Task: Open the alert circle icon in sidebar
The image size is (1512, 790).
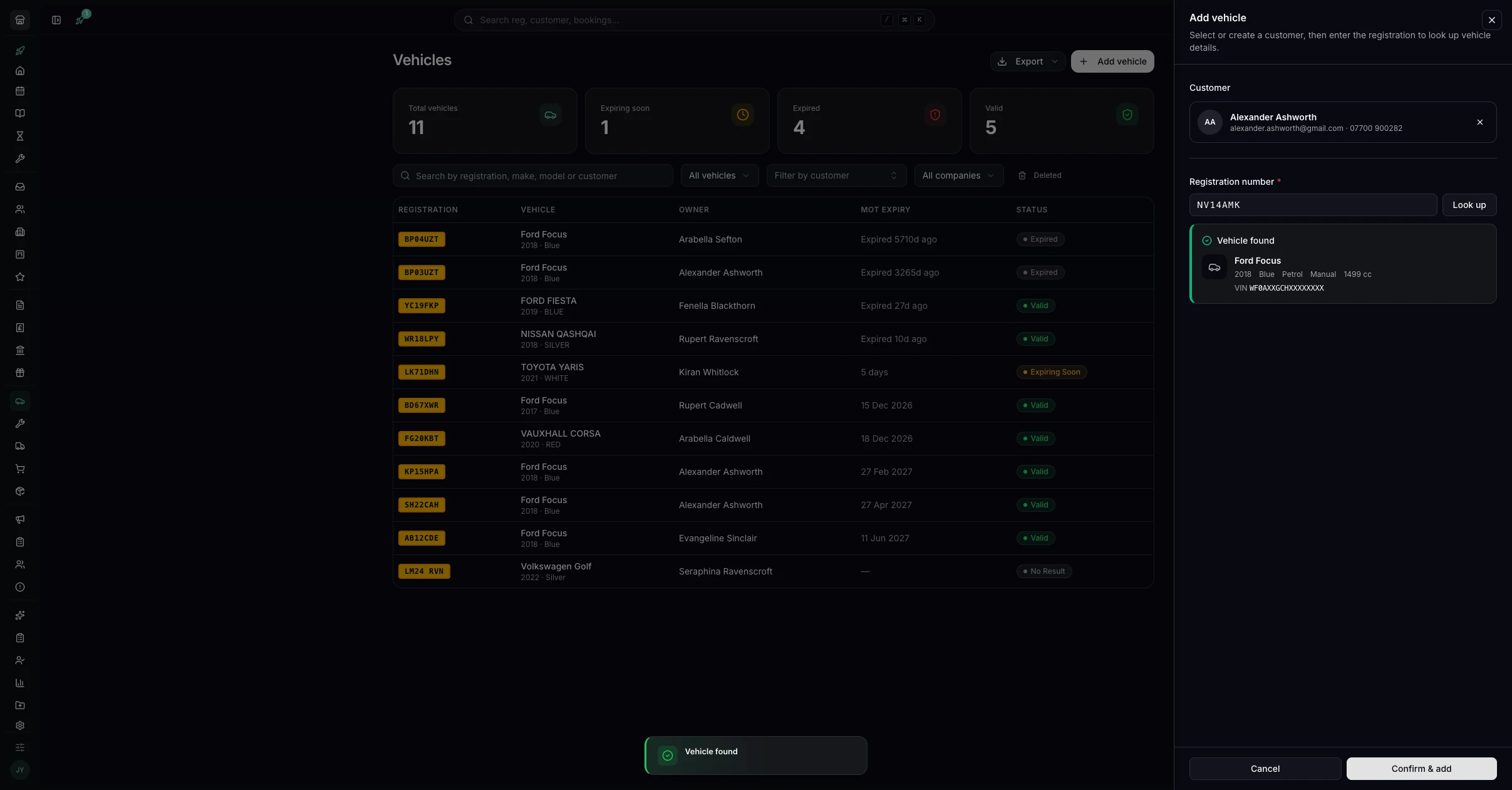Action: (20, 587)
